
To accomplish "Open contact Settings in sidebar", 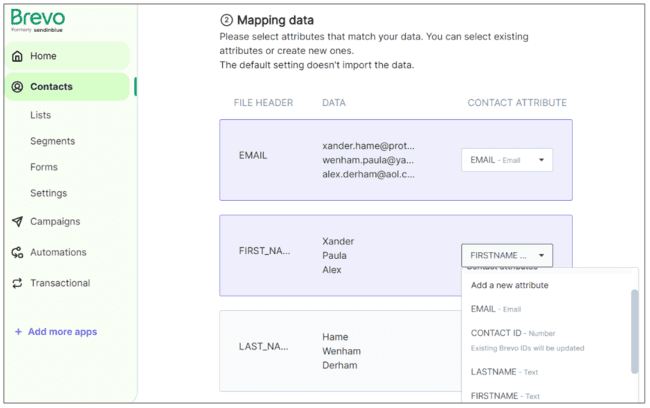I will point(48,193).
